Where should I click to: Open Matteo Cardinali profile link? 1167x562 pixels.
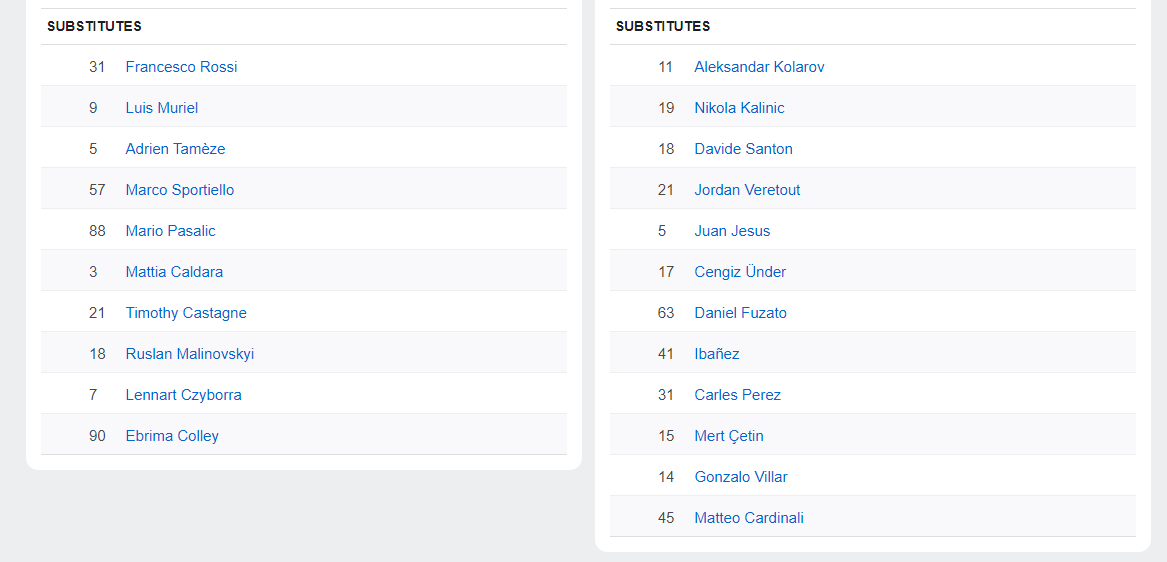click(x=749, y=518)
